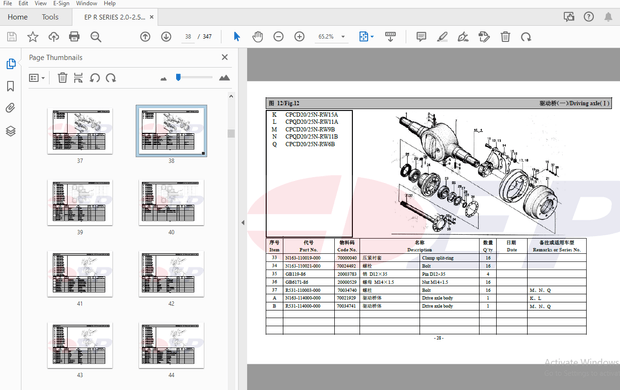Select page 37 thumbnail
The image size is (620, 390).
point(80,131)
